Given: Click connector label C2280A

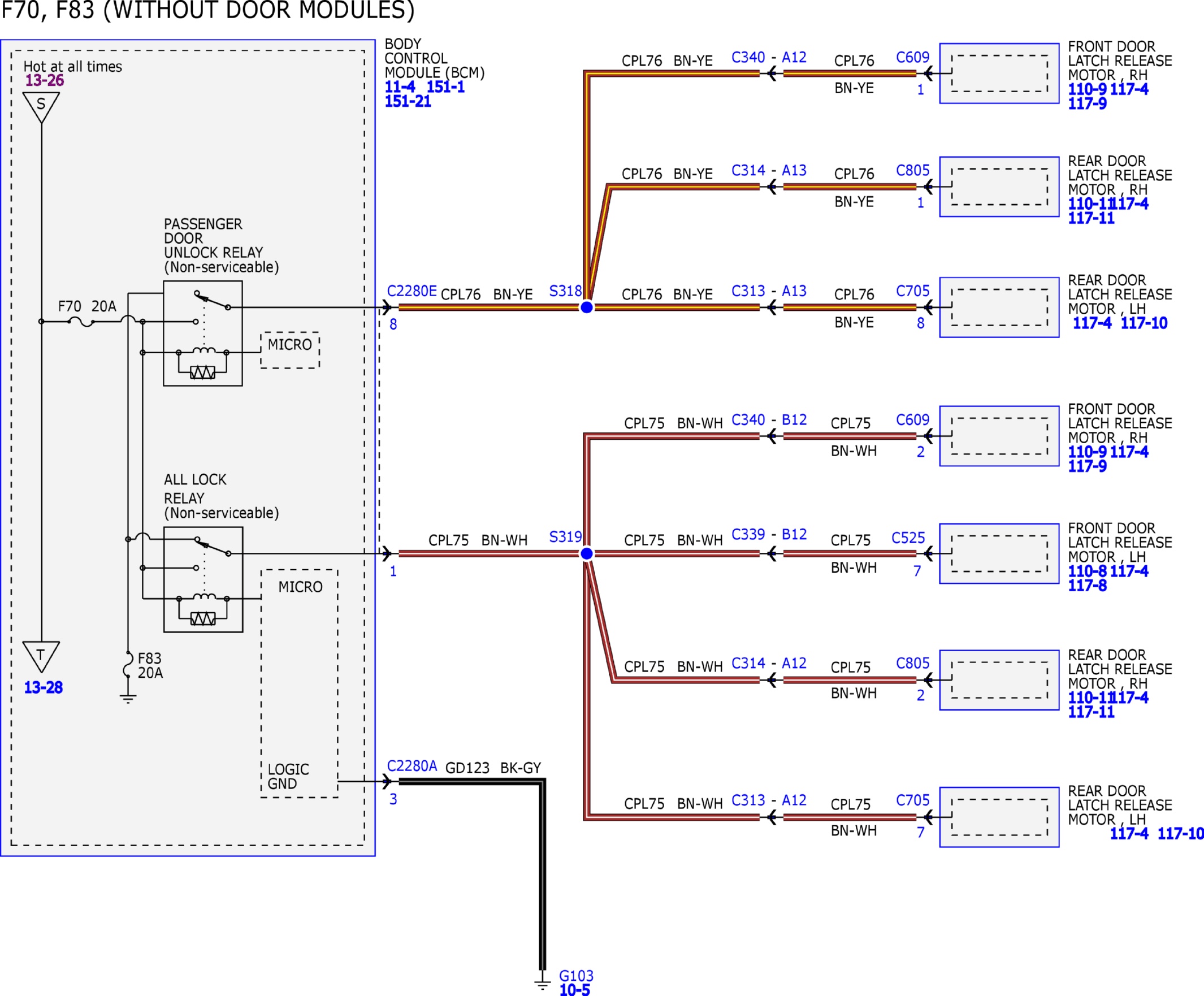Looking at the screenshot, I should (412, 766).
